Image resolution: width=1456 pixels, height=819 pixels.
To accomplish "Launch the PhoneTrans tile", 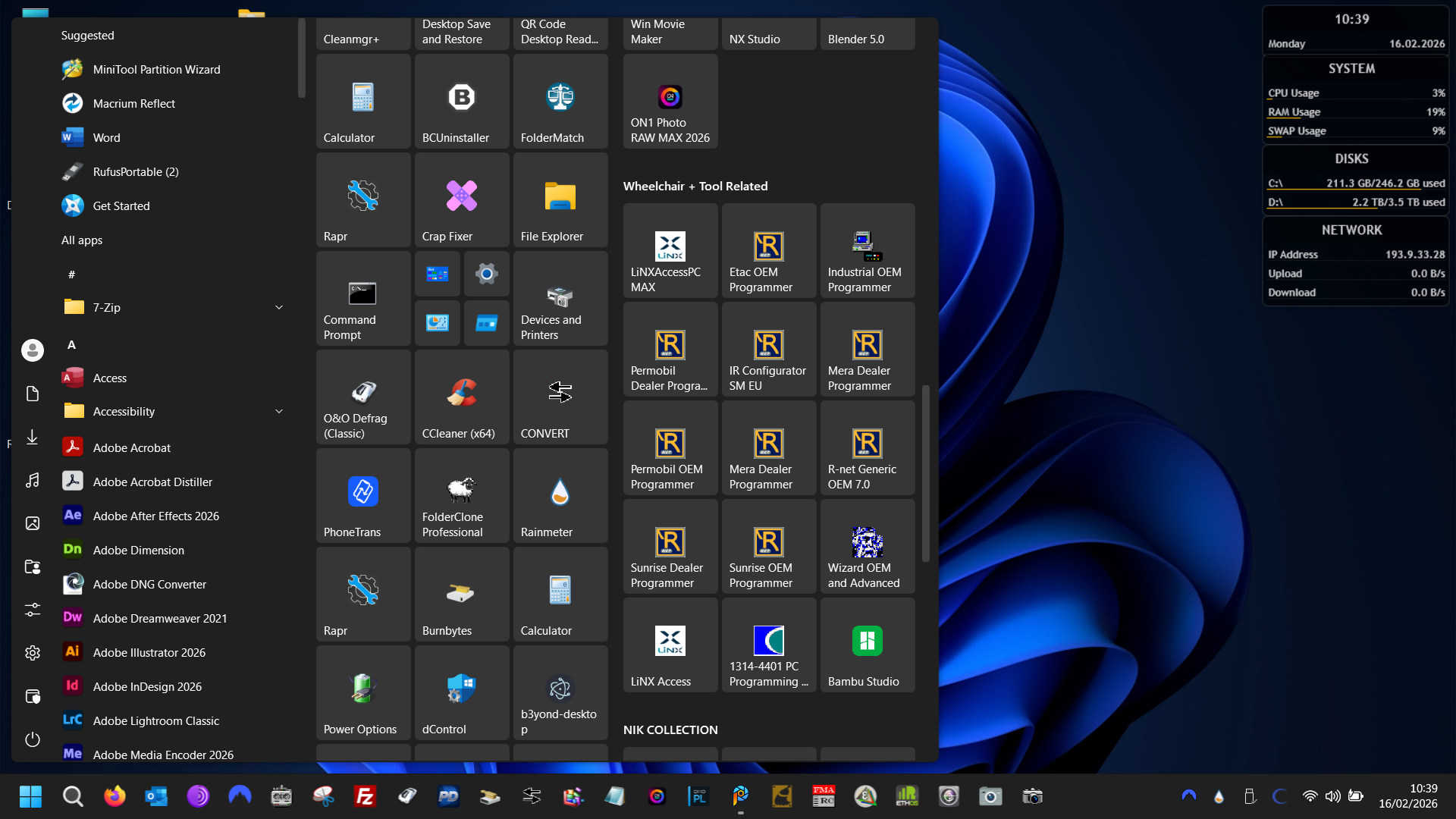I will click(x=362, y=496).
